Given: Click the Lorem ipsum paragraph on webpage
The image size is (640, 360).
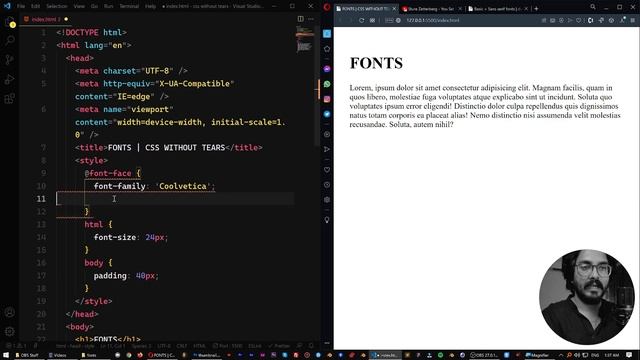Looking at the screenshot, I should click(x=485, y=106).
